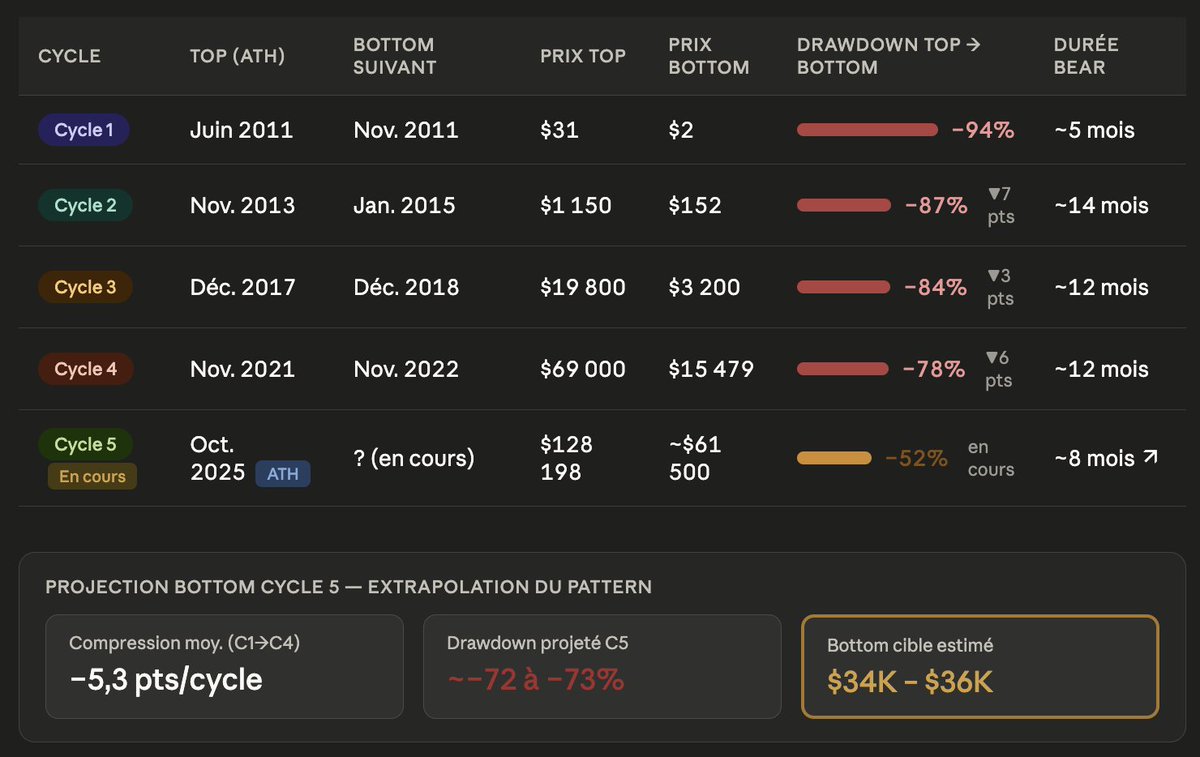
Task: Click the arrow icon beside ~8 mois
Action: click(1152, 458)
